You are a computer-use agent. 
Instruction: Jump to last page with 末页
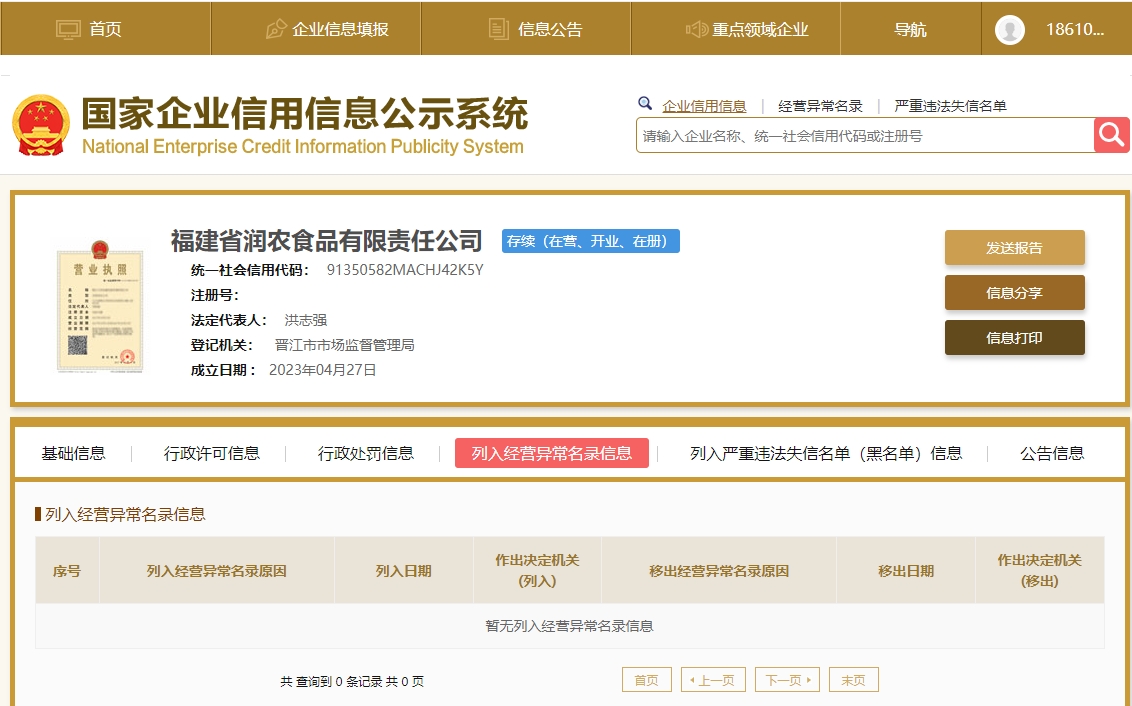853,680
